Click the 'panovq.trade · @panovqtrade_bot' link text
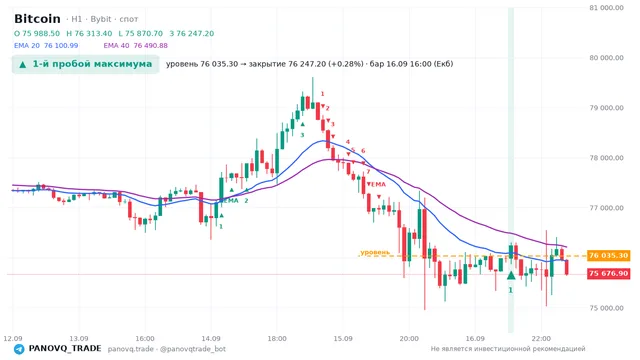 pyautogui.click(x=167, y=349)
